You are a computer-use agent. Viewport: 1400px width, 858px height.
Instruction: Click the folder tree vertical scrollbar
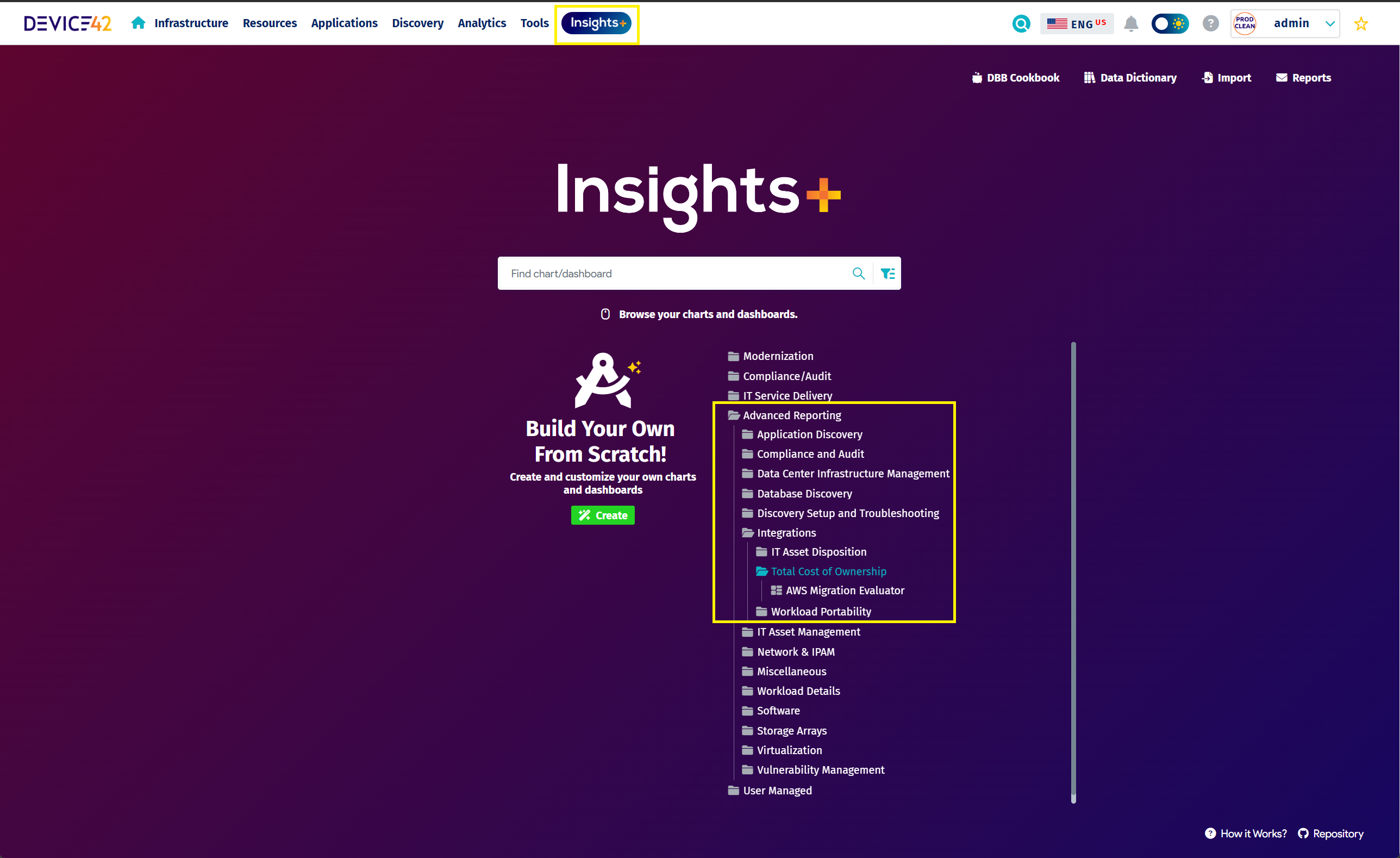(x=1073, y=572)
